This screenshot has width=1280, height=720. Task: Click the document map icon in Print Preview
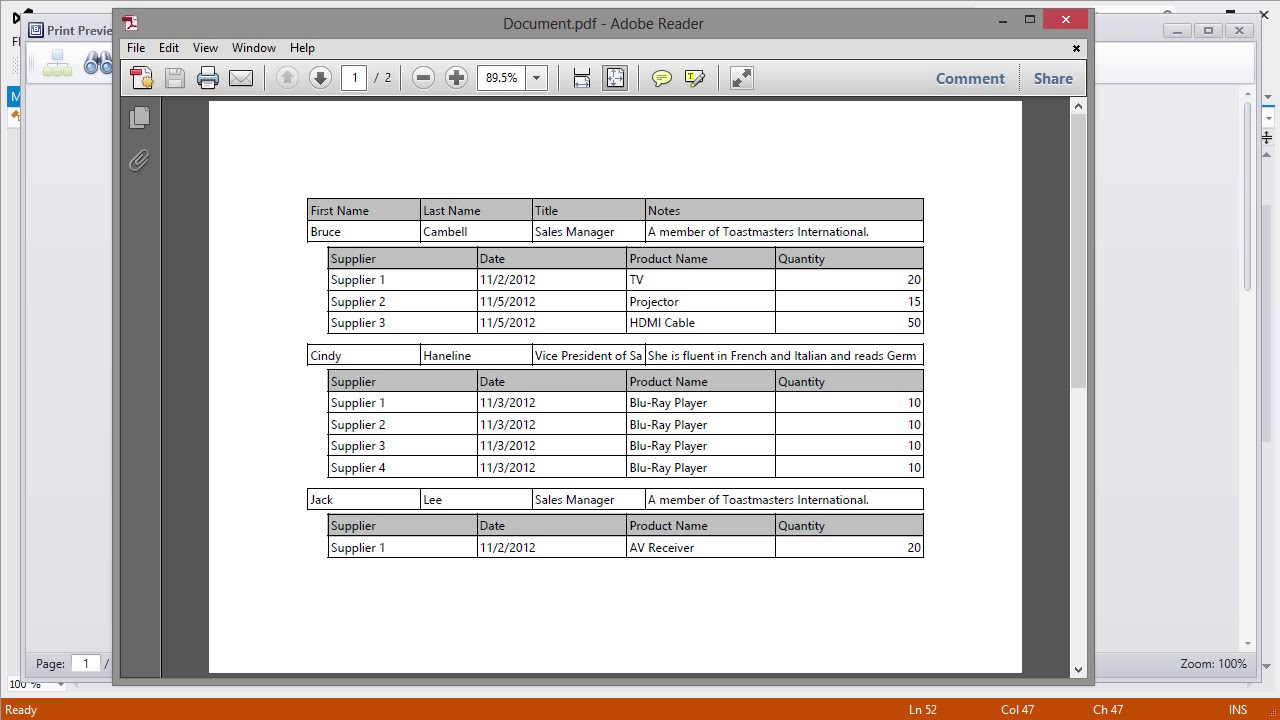coord(57,64)
